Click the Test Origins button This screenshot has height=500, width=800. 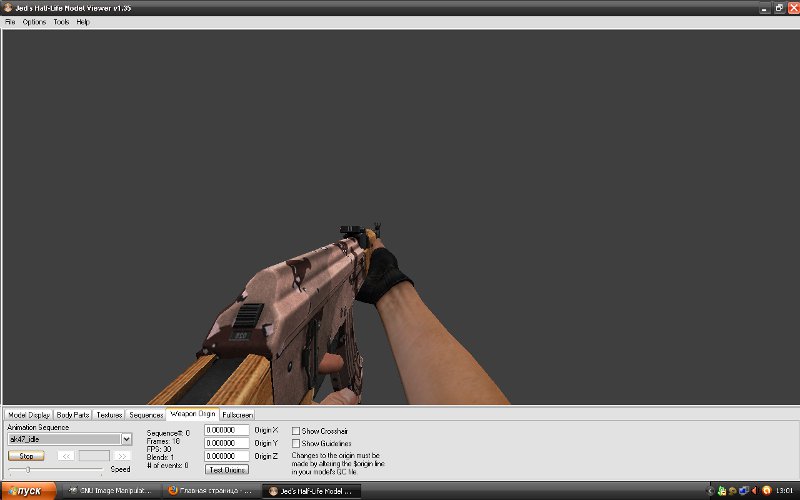pos(227,469)
